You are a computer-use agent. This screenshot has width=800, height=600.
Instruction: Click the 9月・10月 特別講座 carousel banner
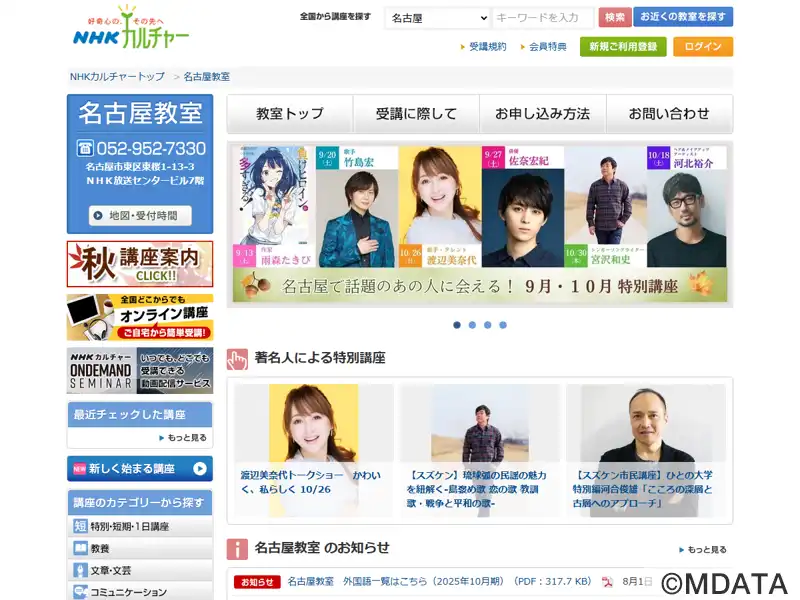click(x=480, y=224)
